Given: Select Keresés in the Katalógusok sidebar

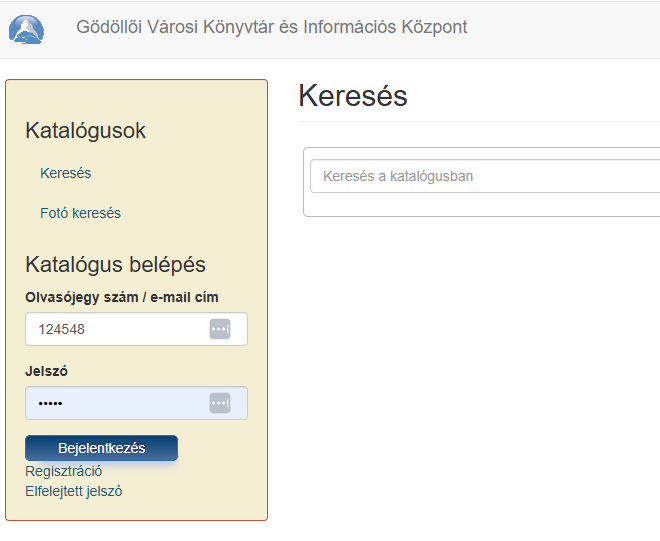Looking at the screenshot, I should [66, 173].
